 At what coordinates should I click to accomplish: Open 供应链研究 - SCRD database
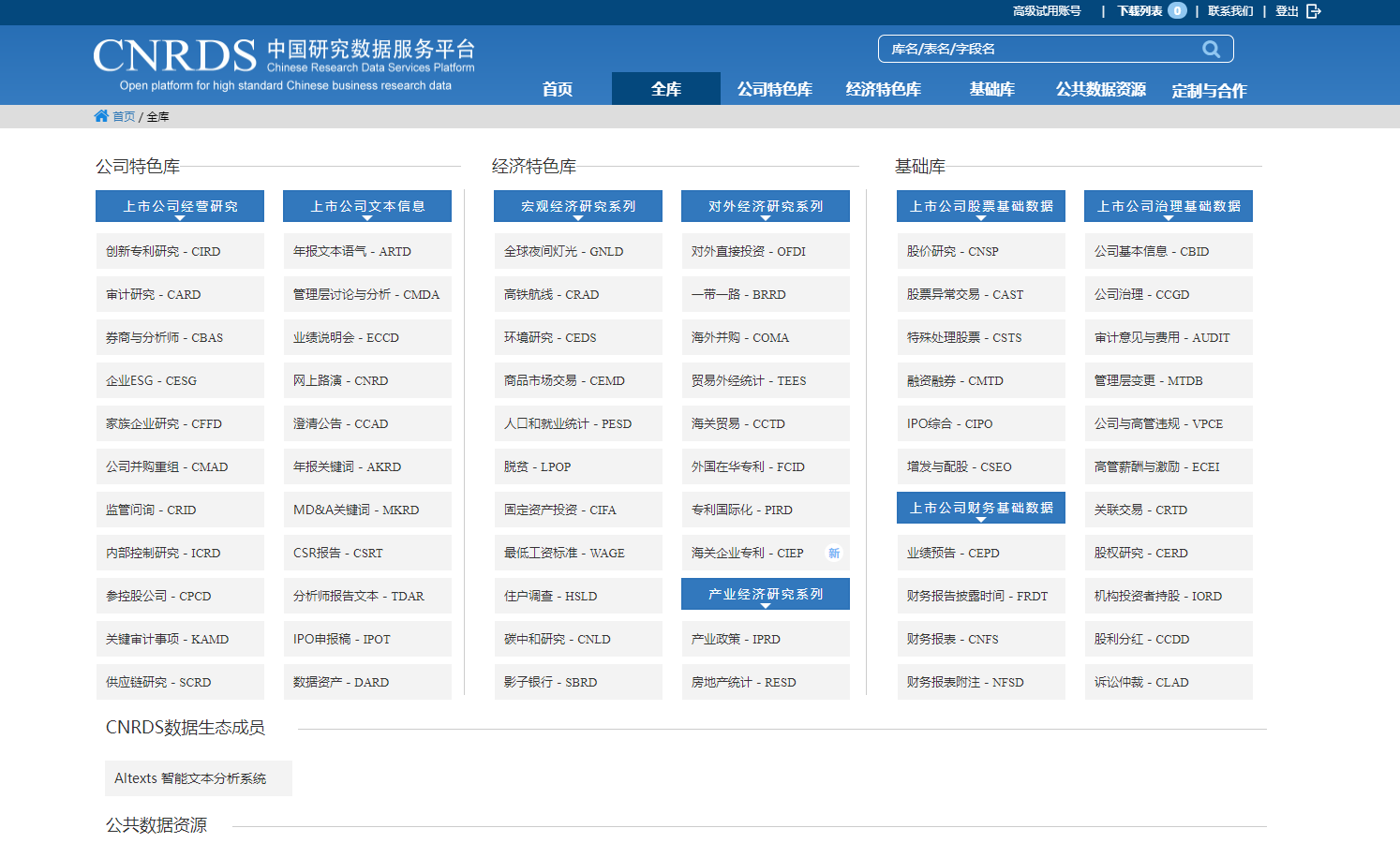click(x=180, y=682)
